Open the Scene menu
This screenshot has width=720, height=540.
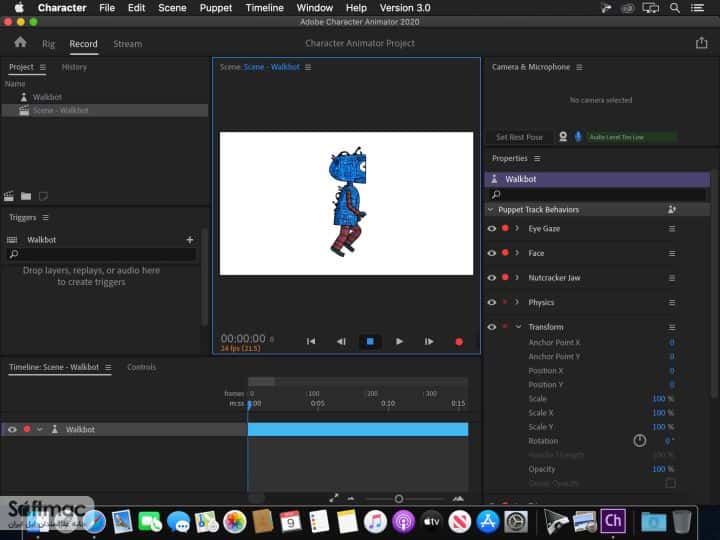[172, 8]
